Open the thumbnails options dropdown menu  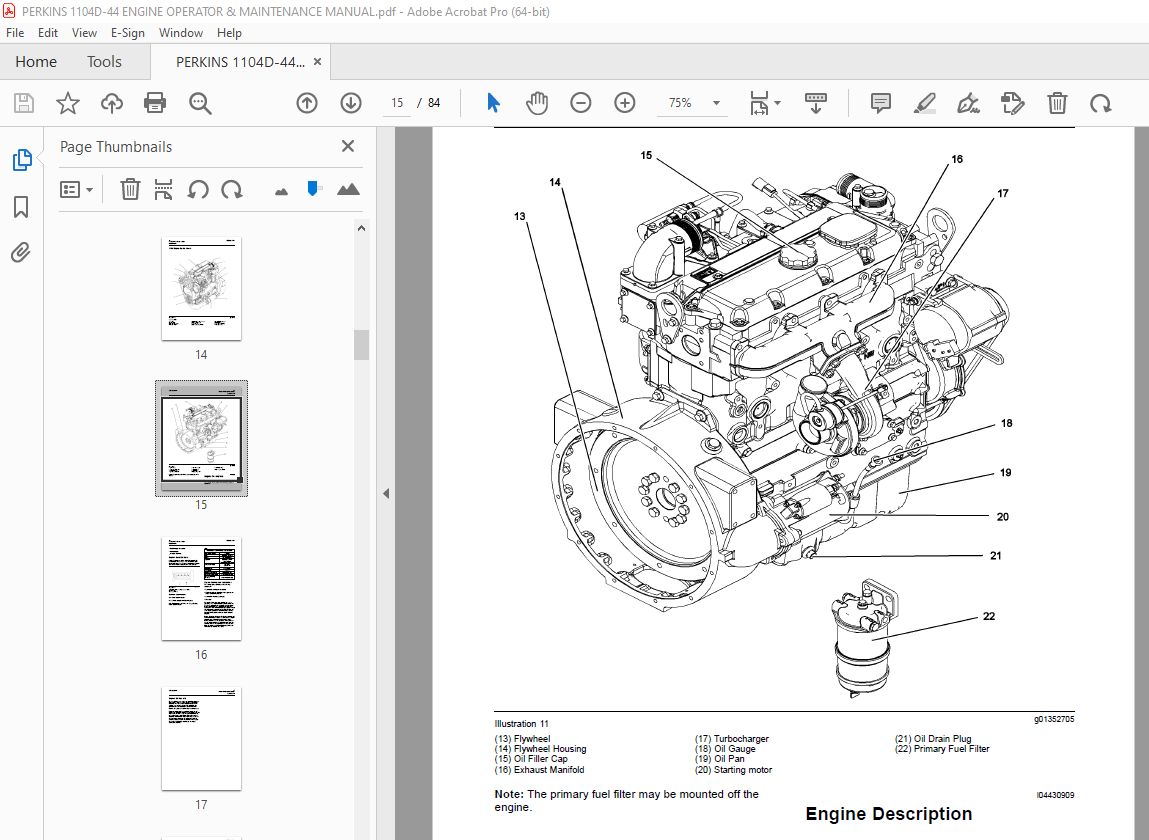click(x=76, y=190)
